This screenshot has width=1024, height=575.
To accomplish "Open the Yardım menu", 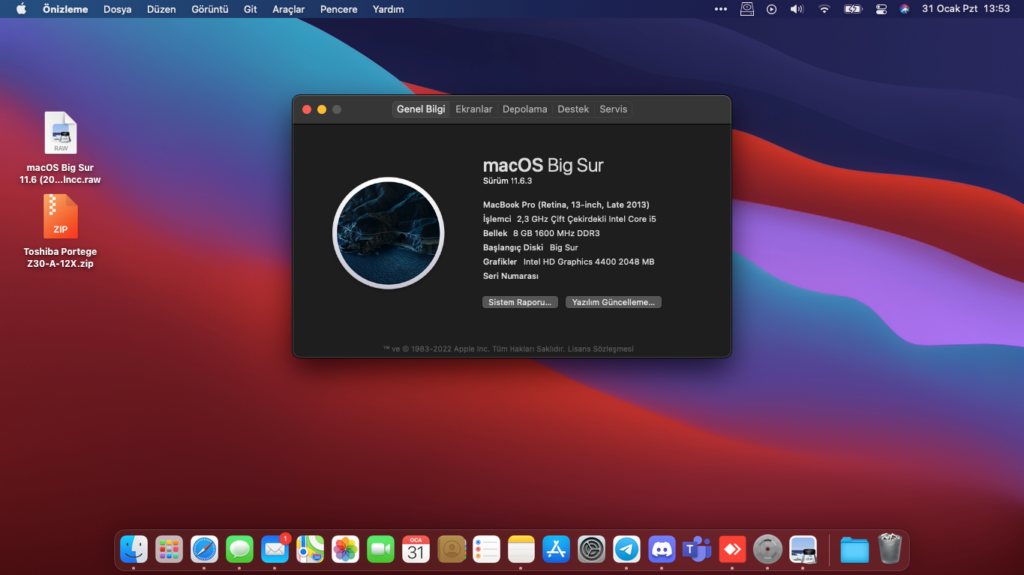I will click(x=388, y=9).
